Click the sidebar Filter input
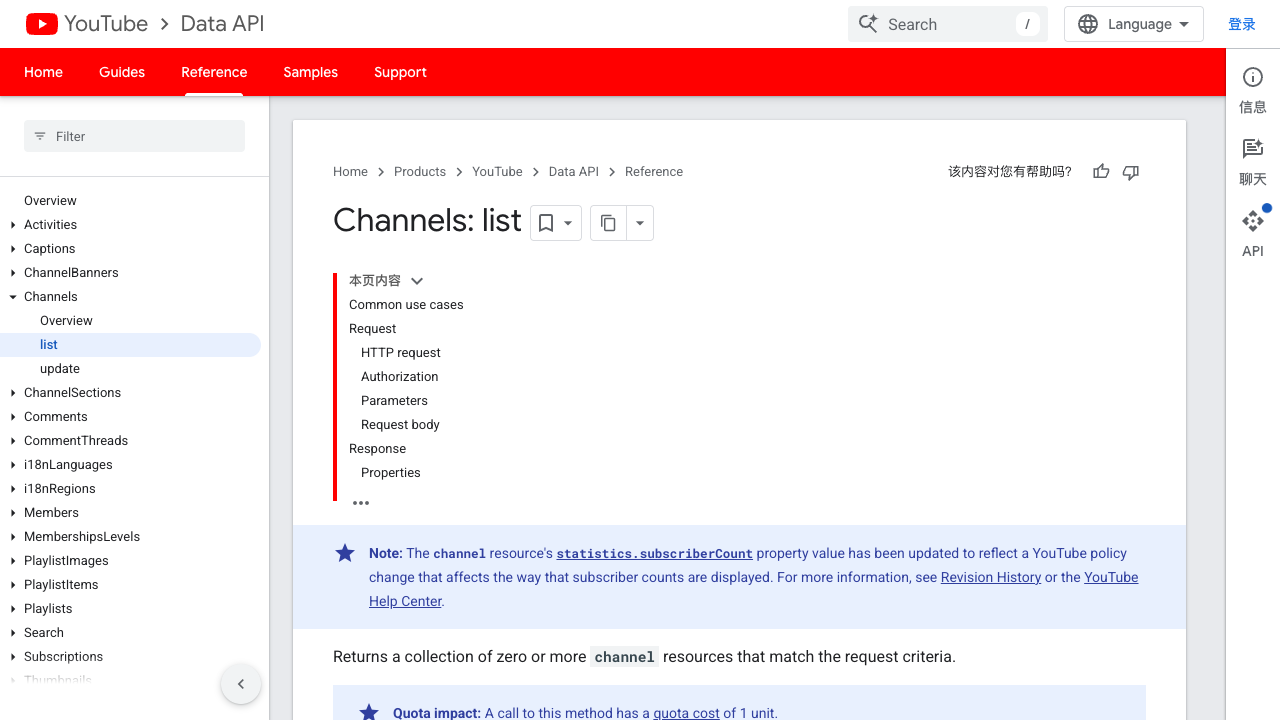The height and width of the screenshot is (720, 1280). [134, 136]
